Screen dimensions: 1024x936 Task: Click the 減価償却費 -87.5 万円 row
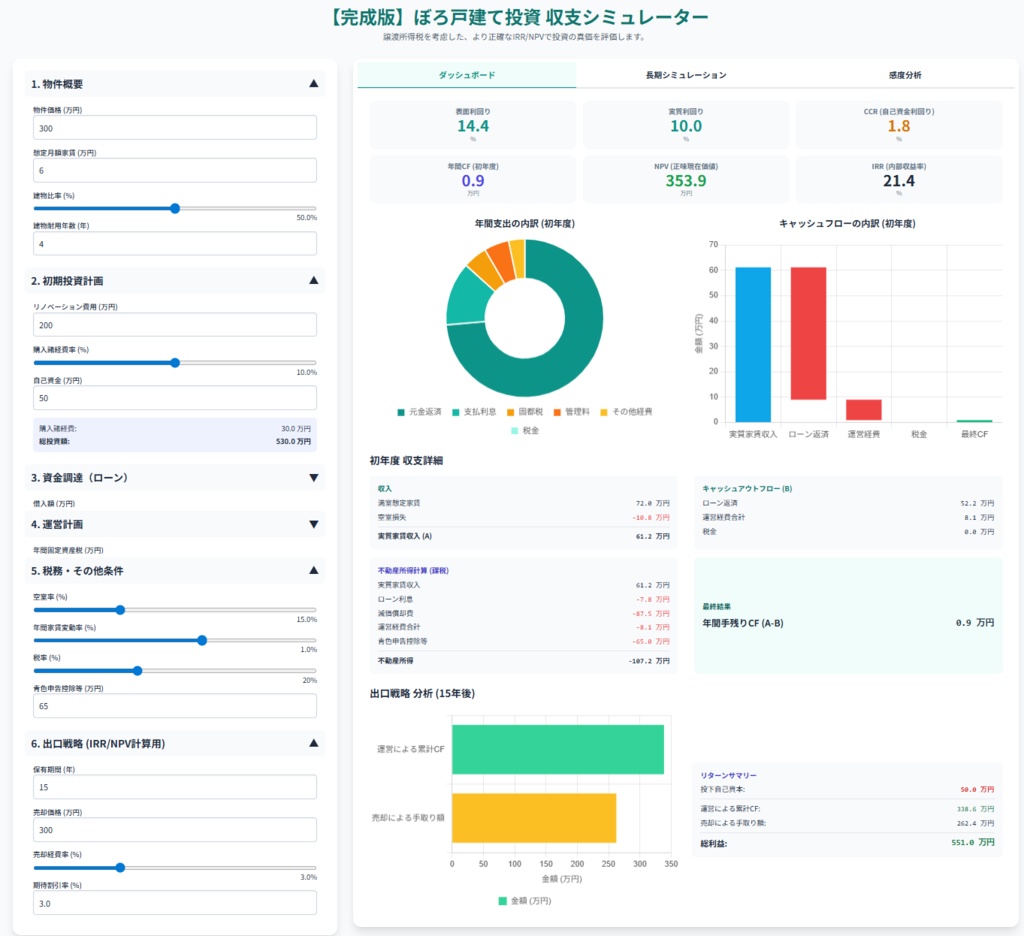(x=524, y=613)
